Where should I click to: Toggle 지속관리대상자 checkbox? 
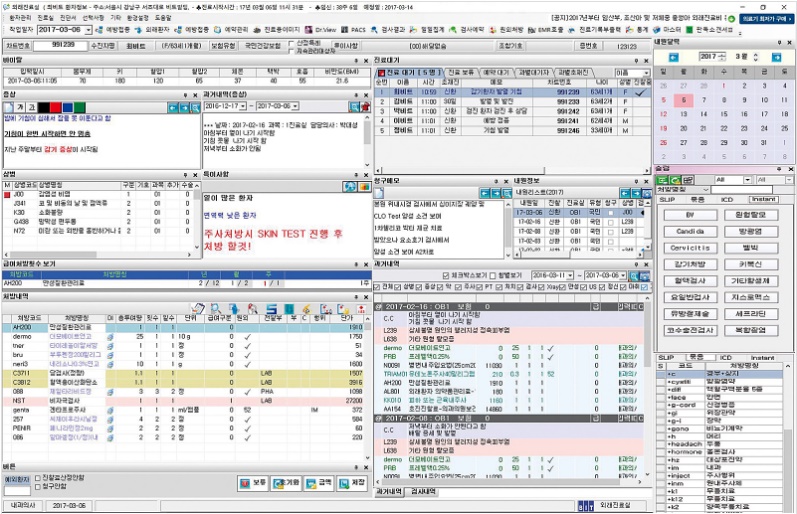click(291, 50)
